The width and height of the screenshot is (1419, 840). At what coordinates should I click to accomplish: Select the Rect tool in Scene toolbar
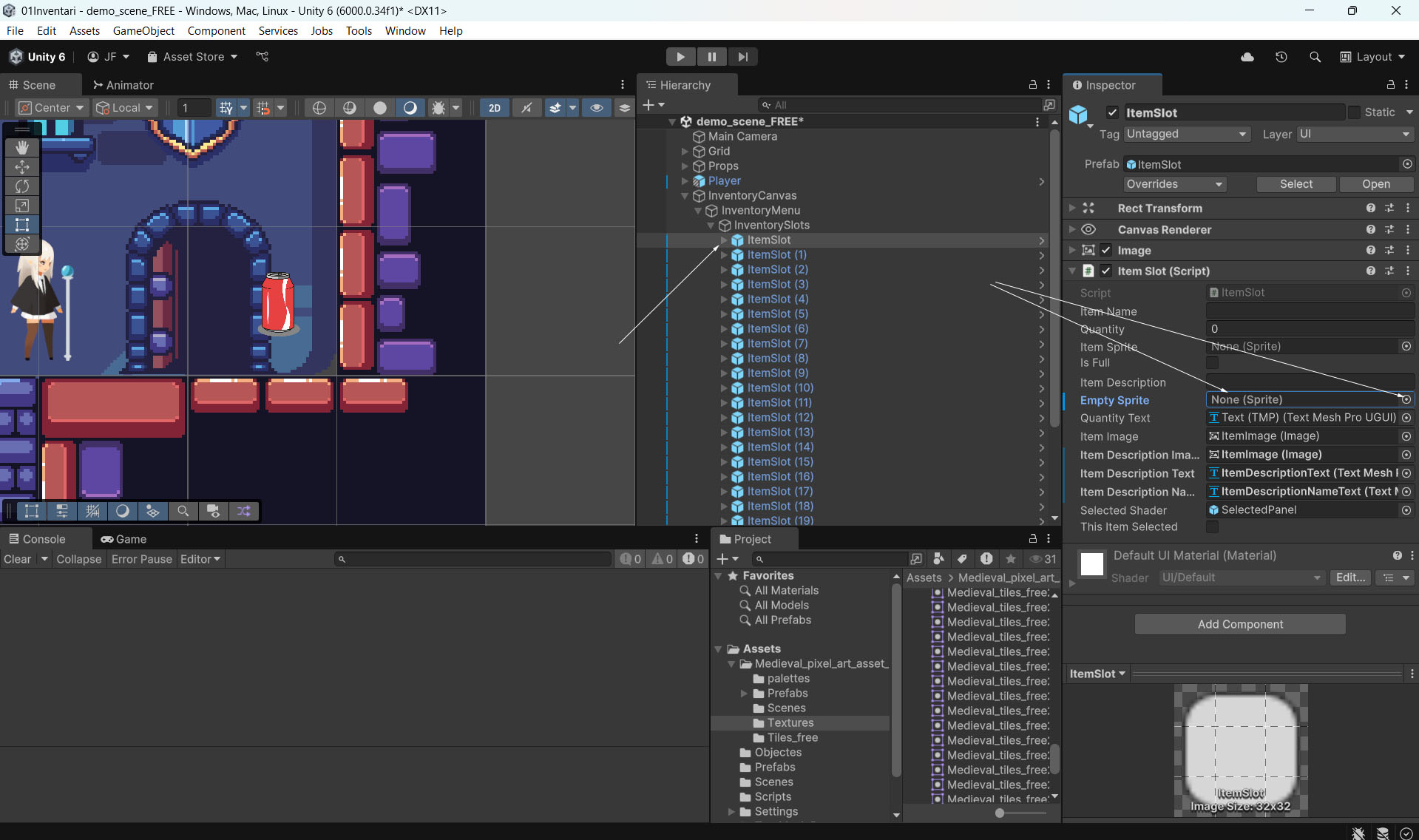[22, 225]
